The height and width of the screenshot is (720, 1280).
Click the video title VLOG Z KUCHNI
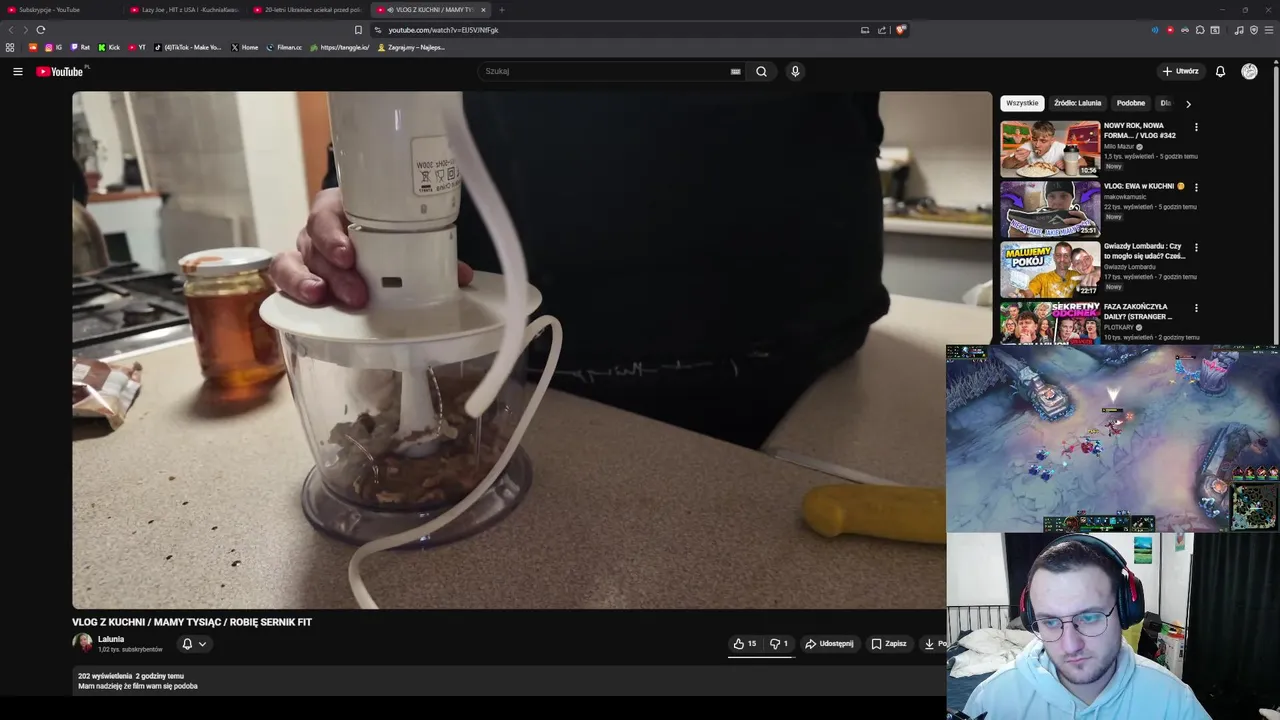(192, 622)
